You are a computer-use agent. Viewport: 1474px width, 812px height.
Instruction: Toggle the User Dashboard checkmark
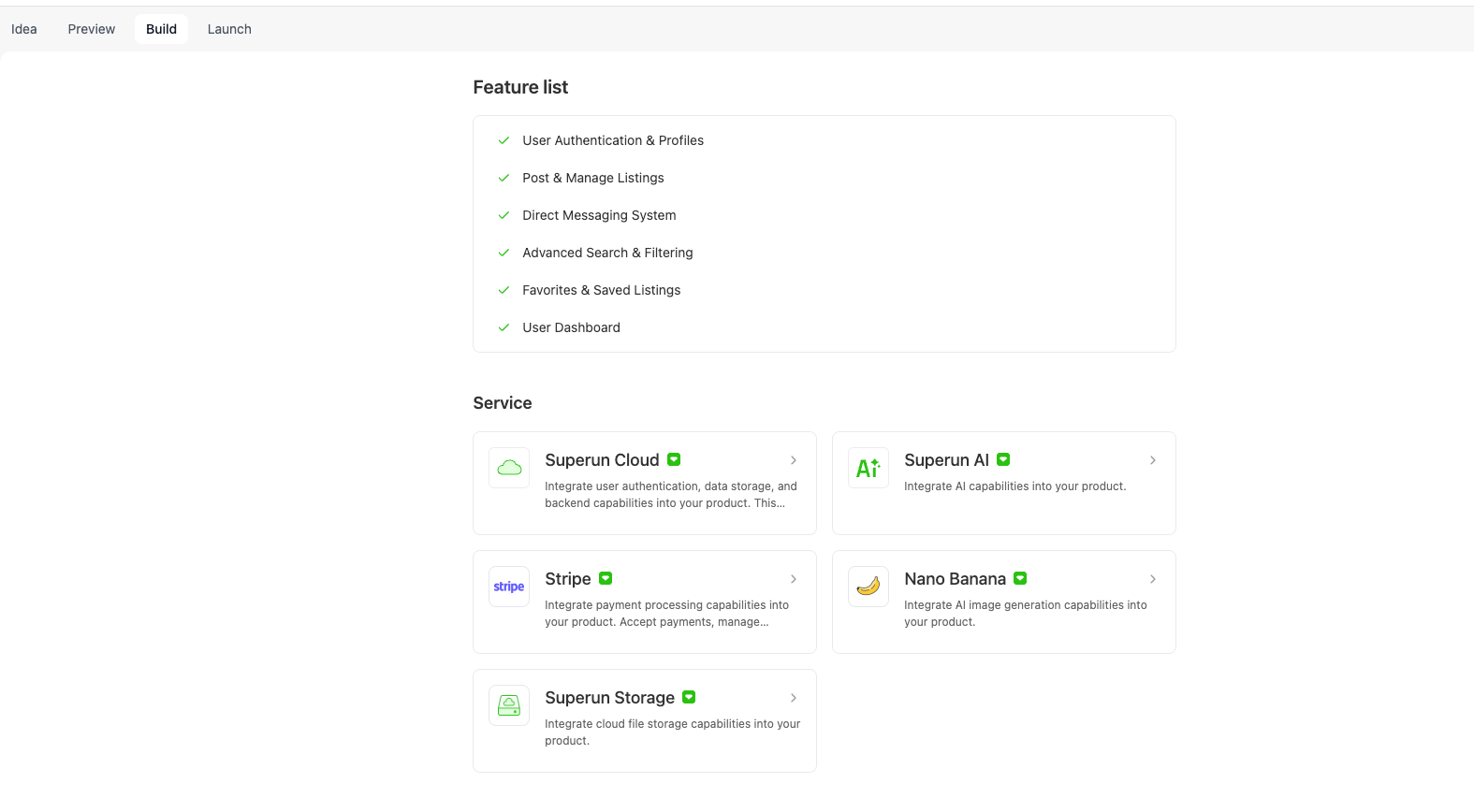[x=503, y=327]
